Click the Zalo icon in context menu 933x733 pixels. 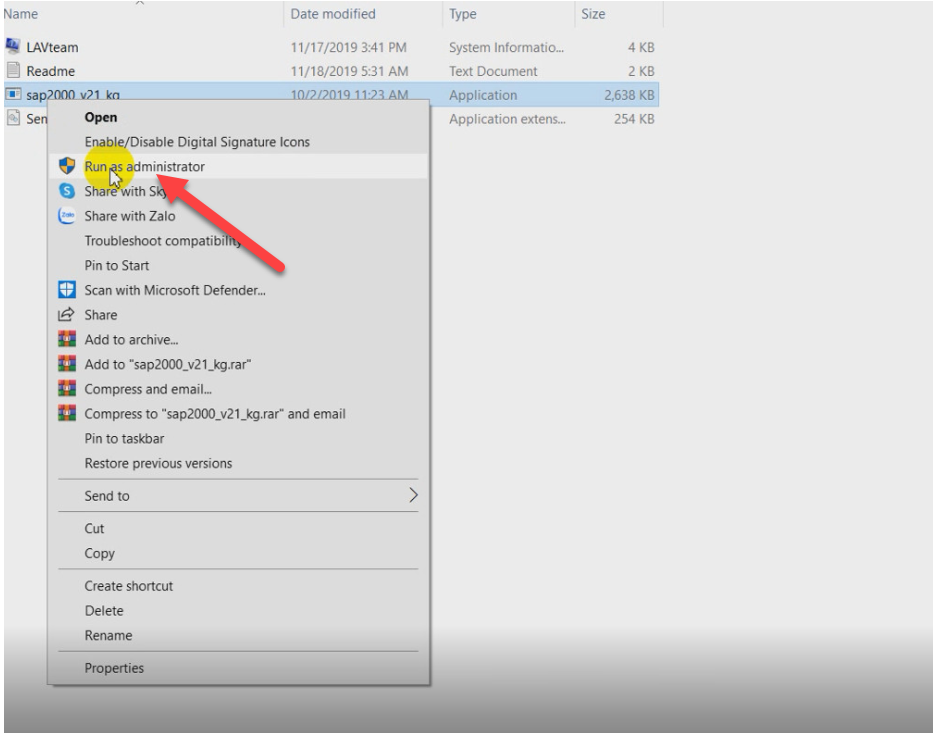click(x=67, y=215)
